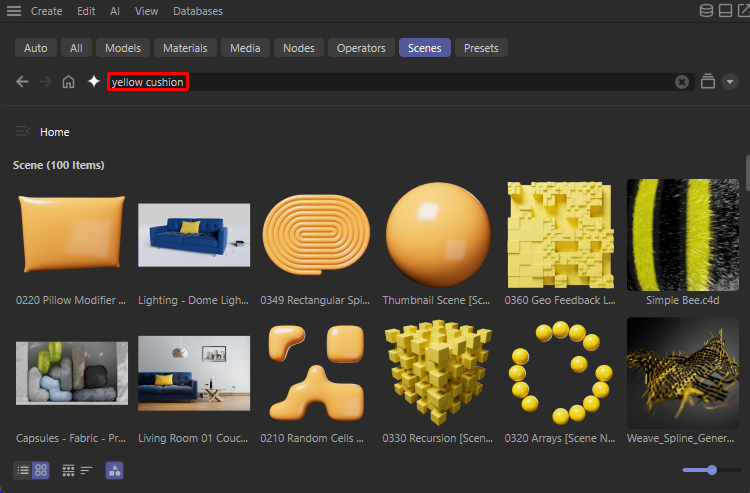Select the 0220 Pillow Modifier thumbnail
Viewport: 750px width, 493px height.
click(x=71, y=235)
